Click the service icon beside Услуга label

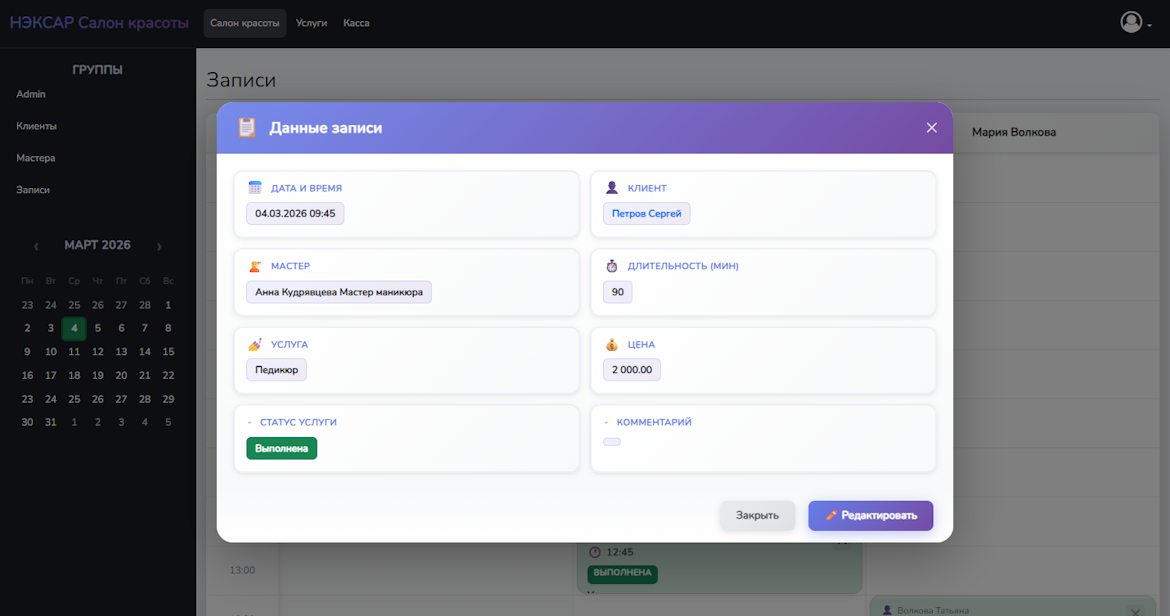coord(255,344)
